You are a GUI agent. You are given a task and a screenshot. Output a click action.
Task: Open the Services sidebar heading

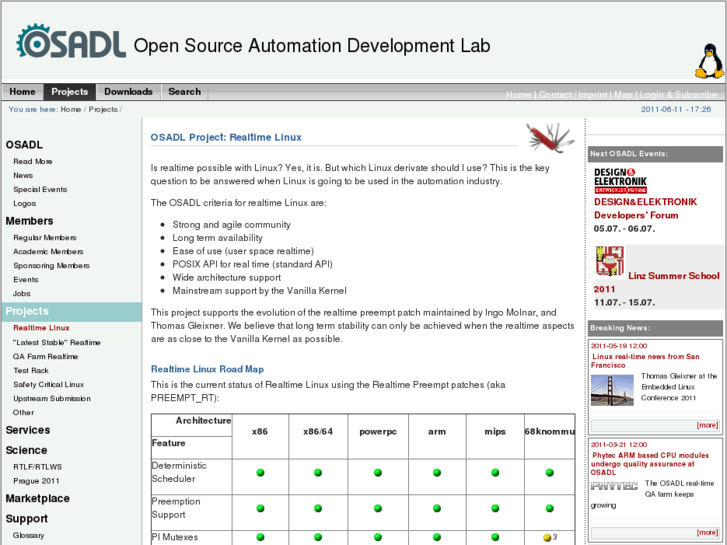28,430
